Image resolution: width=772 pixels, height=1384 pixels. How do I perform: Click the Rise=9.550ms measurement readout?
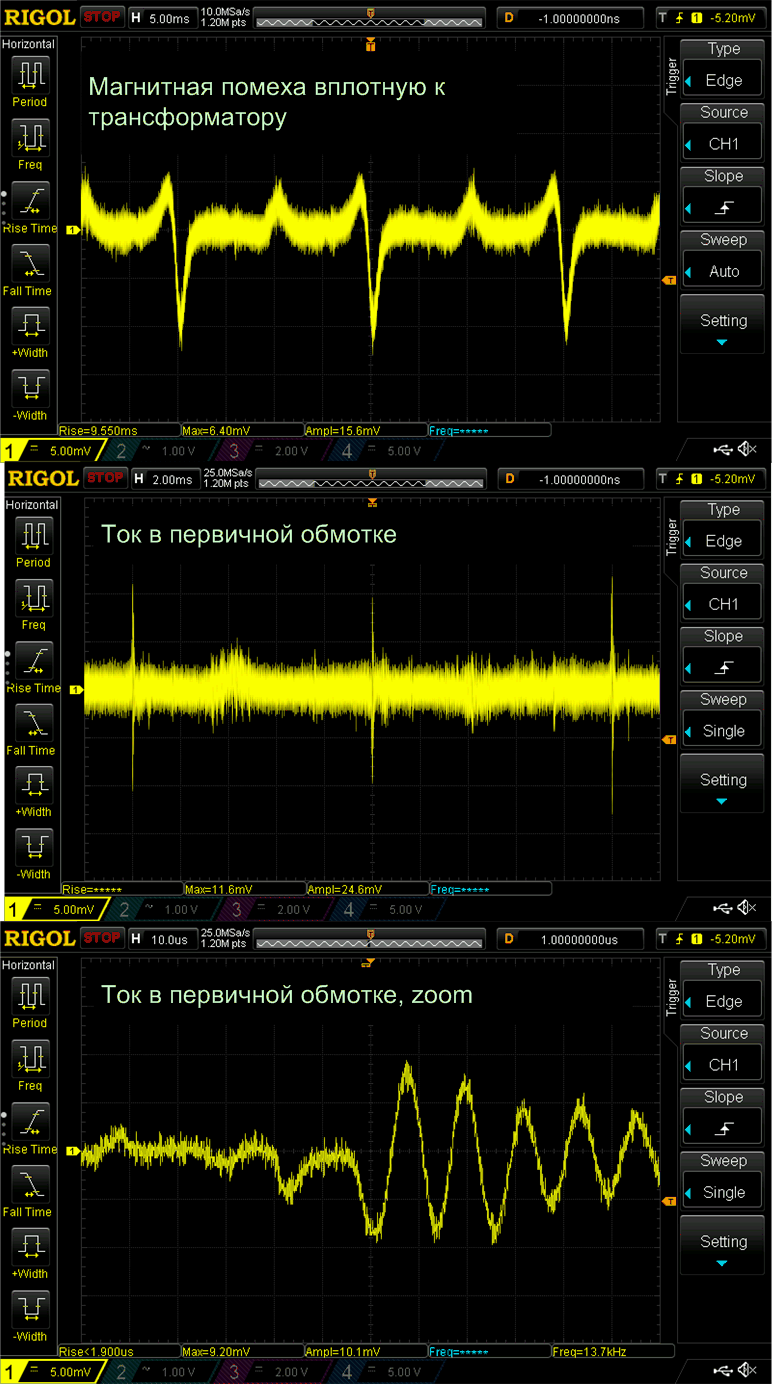click(119, 430)
